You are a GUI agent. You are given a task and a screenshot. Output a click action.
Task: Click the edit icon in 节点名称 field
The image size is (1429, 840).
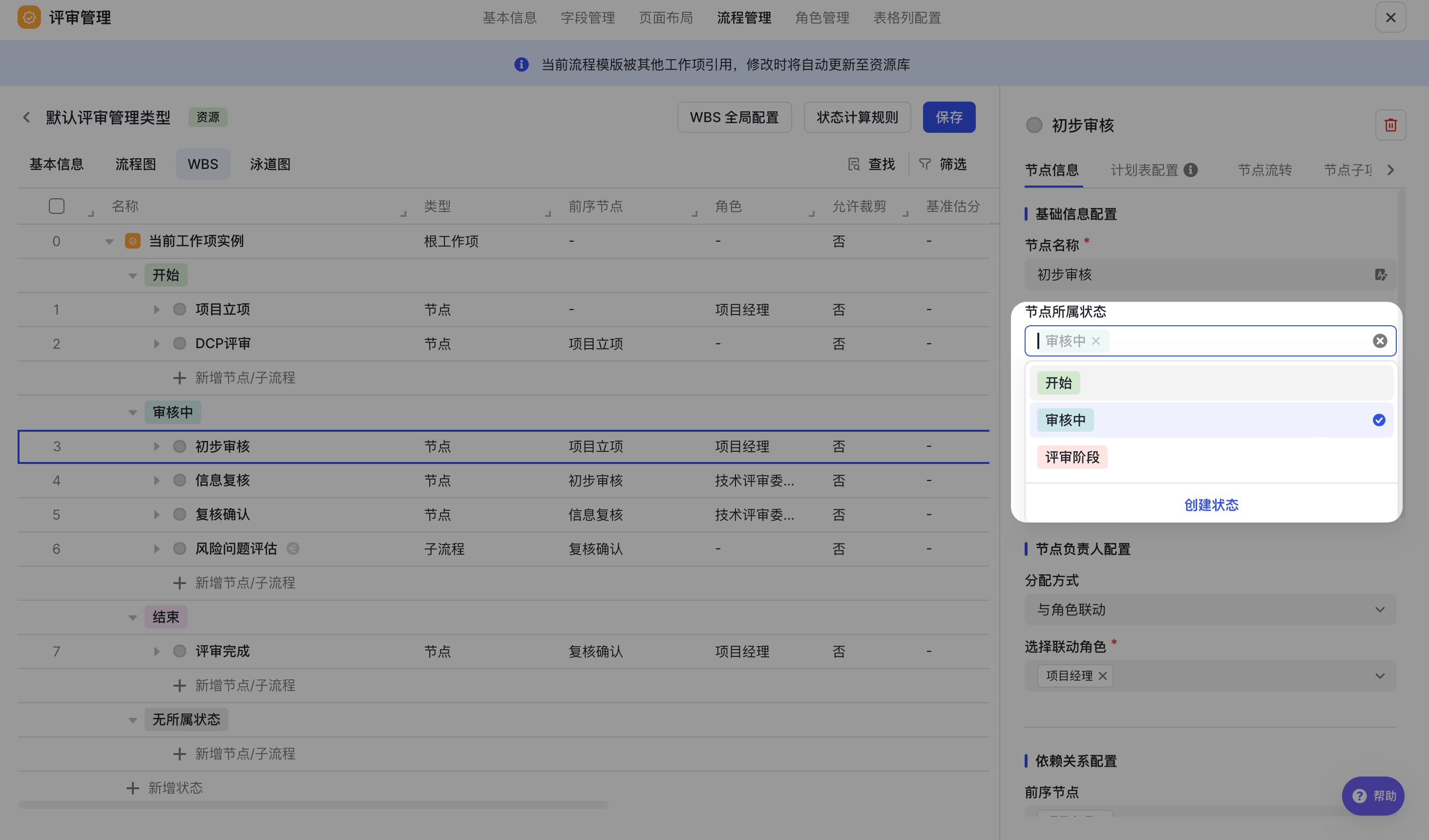point(1380,274)
